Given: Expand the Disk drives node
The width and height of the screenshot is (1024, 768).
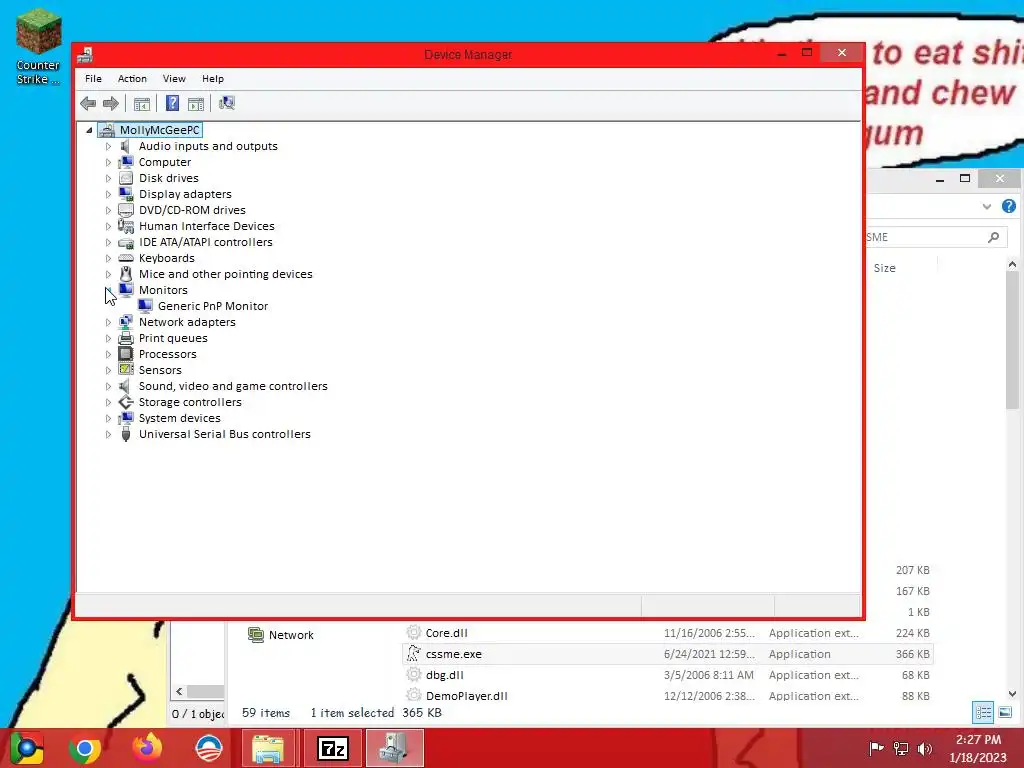Looking at the screenshot, I should point(108,178).
